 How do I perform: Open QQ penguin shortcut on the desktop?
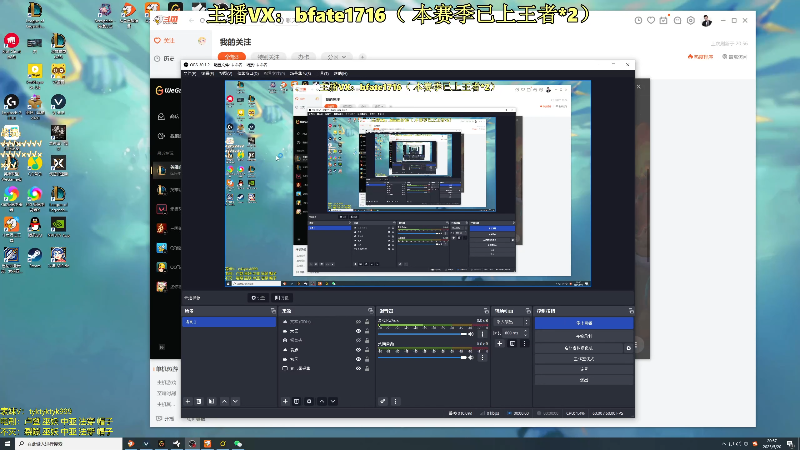35,227
